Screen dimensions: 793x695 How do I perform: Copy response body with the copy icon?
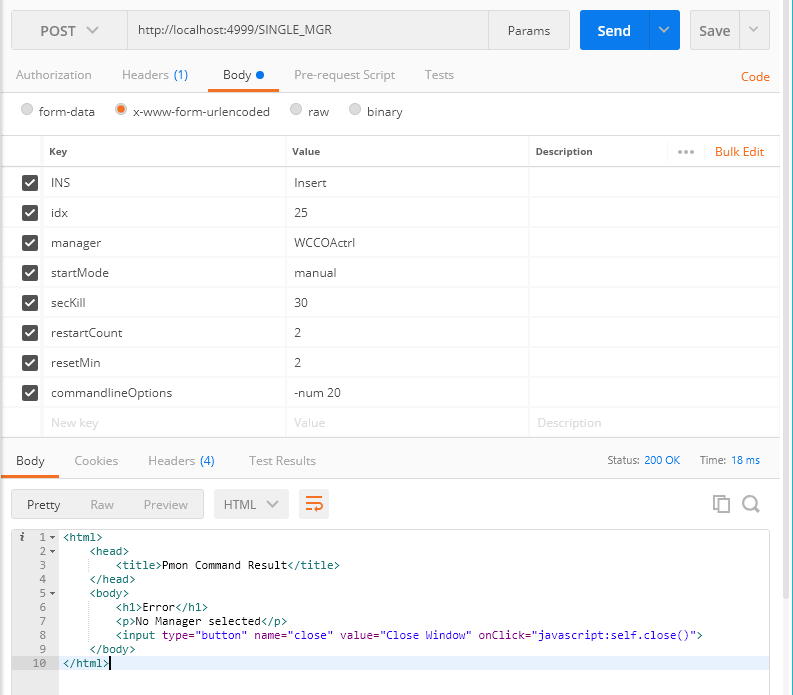721,504
